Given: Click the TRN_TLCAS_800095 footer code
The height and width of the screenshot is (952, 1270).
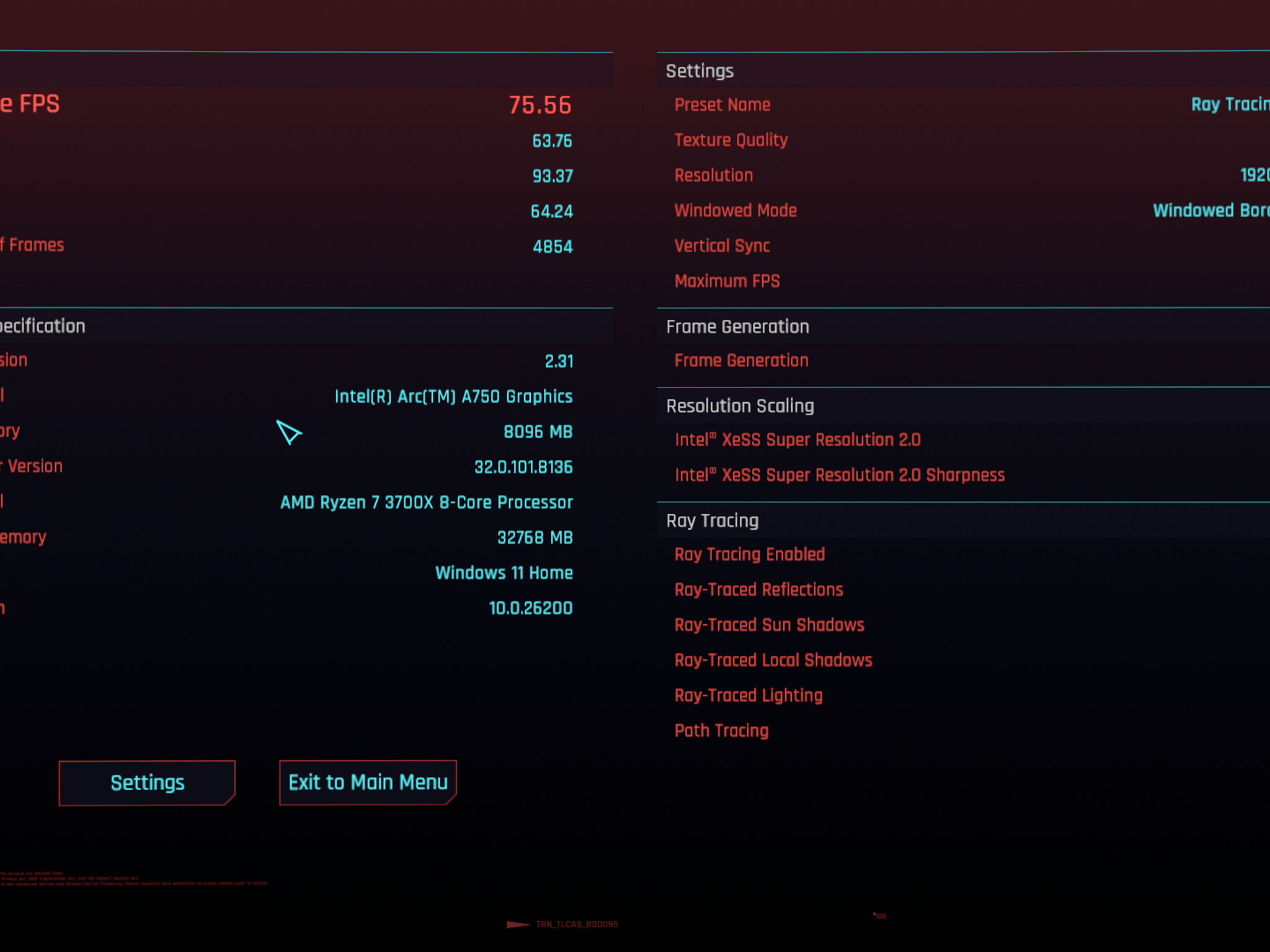Looking at the screenshot, I should click(x=577, y=925).
